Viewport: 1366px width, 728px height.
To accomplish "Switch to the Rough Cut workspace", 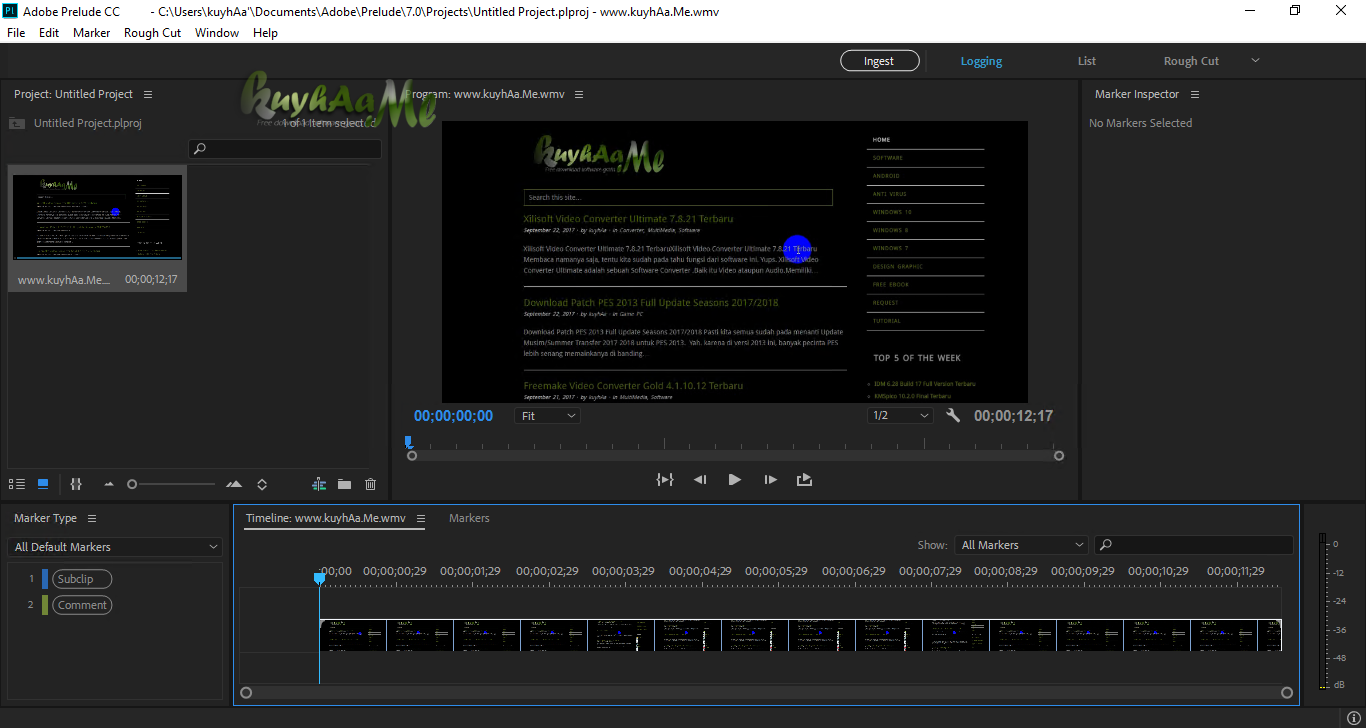I will (1191, 61).
